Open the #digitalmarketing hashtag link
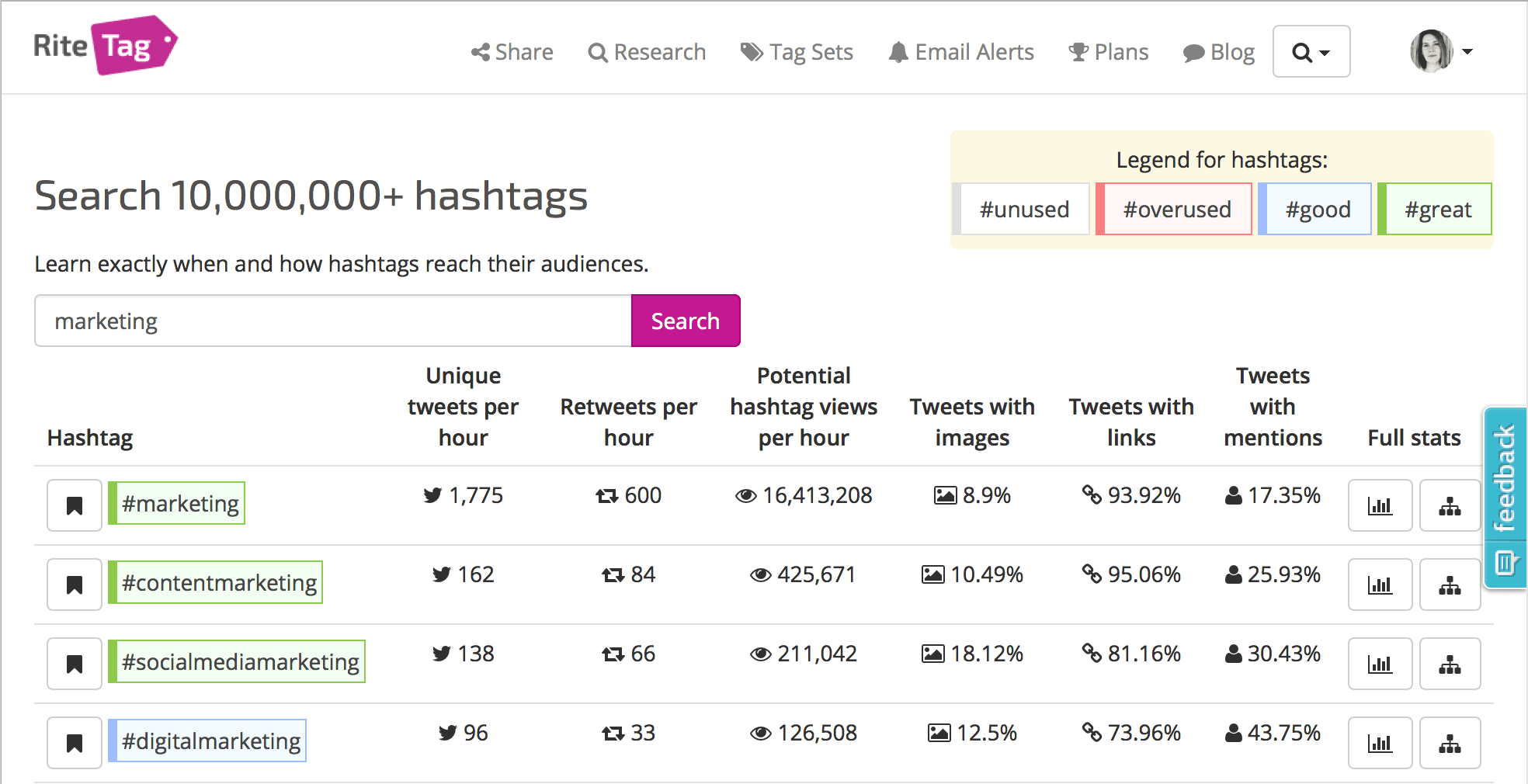The width and height of the screenshot is (1528, 784). (x=210, y=741)
